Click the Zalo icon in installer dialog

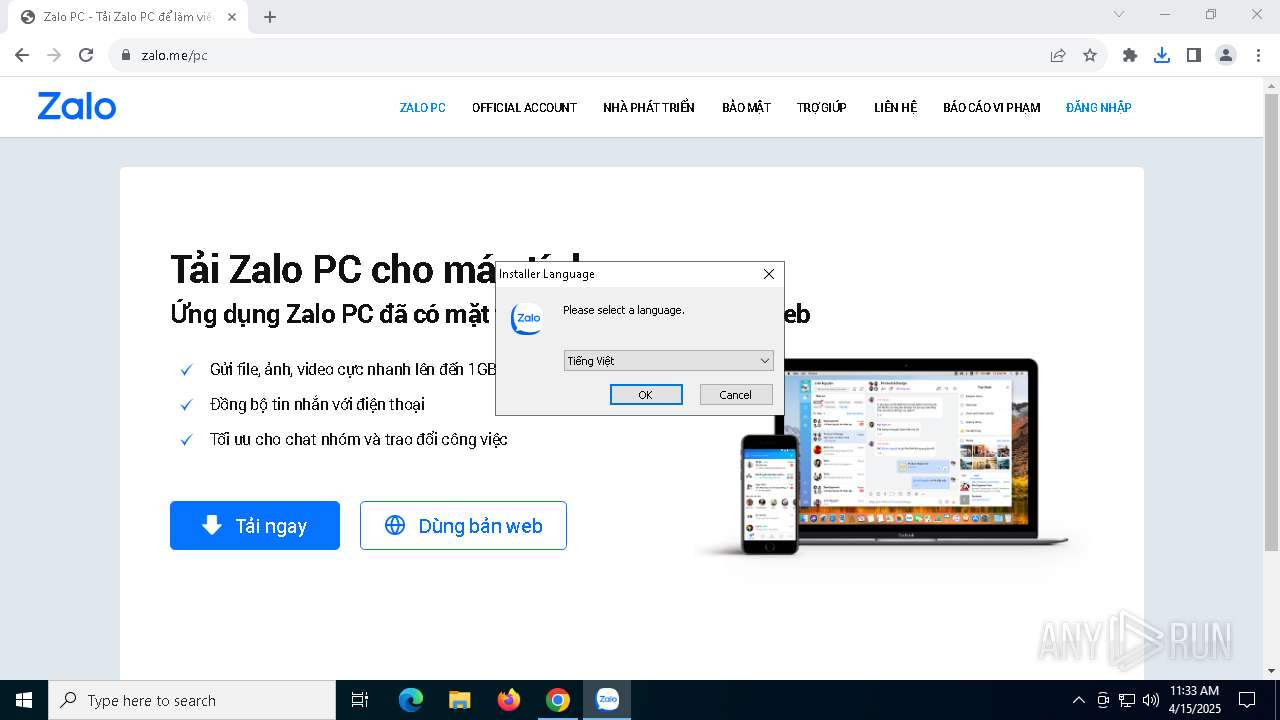pos(527,318)
